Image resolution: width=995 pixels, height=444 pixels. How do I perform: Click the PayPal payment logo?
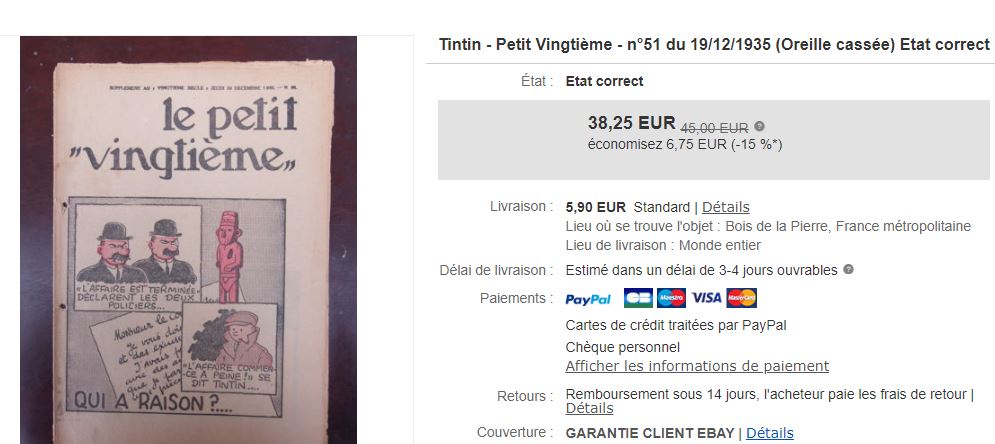(588, 299)
